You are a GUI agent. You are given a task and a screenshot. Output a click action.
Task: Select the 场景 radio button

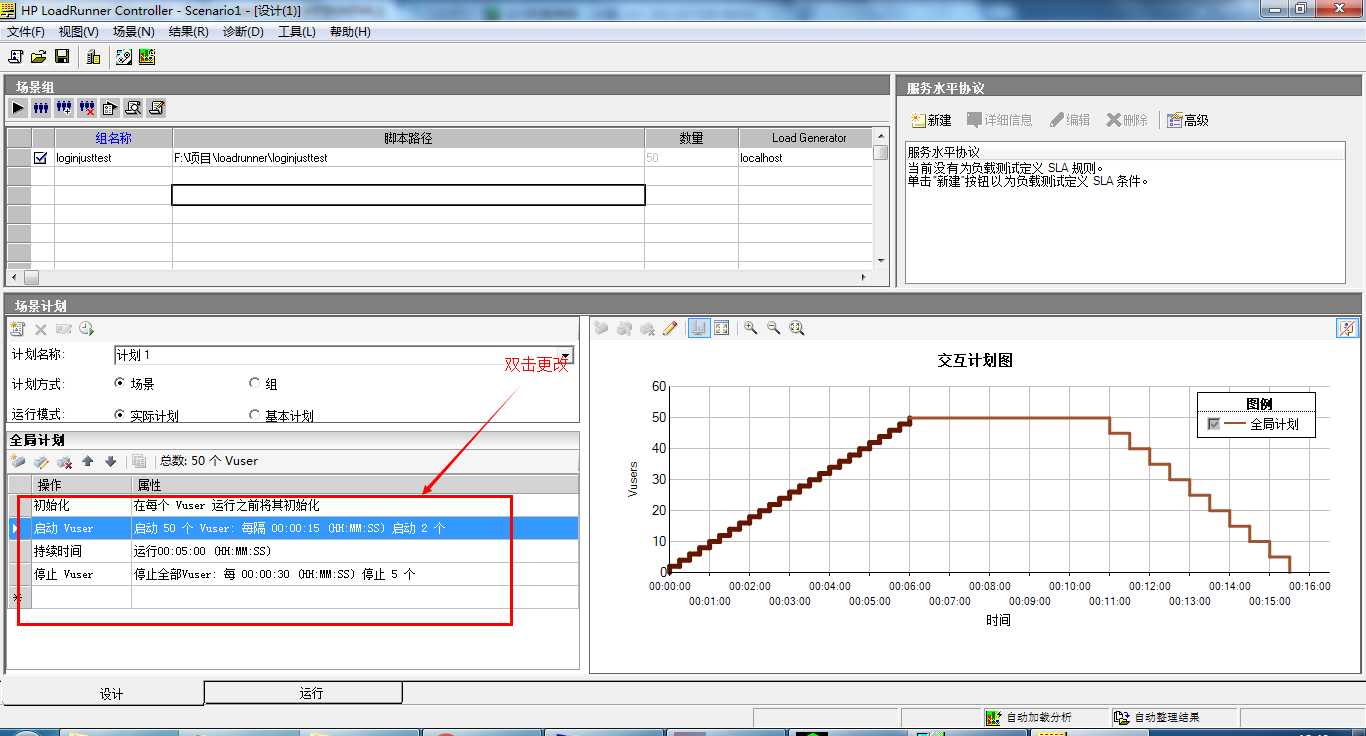[x=120, y=383]
